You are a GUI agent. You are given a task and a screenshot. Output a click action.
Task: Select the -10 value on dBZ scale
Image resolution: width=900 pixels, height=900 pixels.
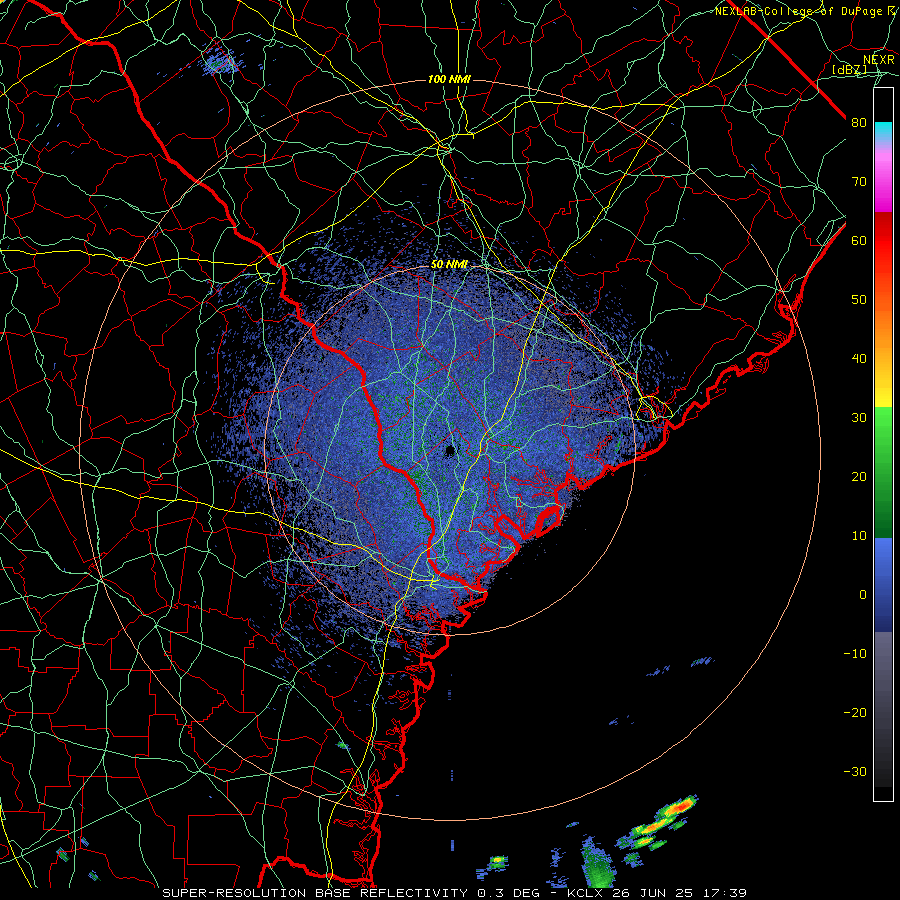(x=855, y=654)
